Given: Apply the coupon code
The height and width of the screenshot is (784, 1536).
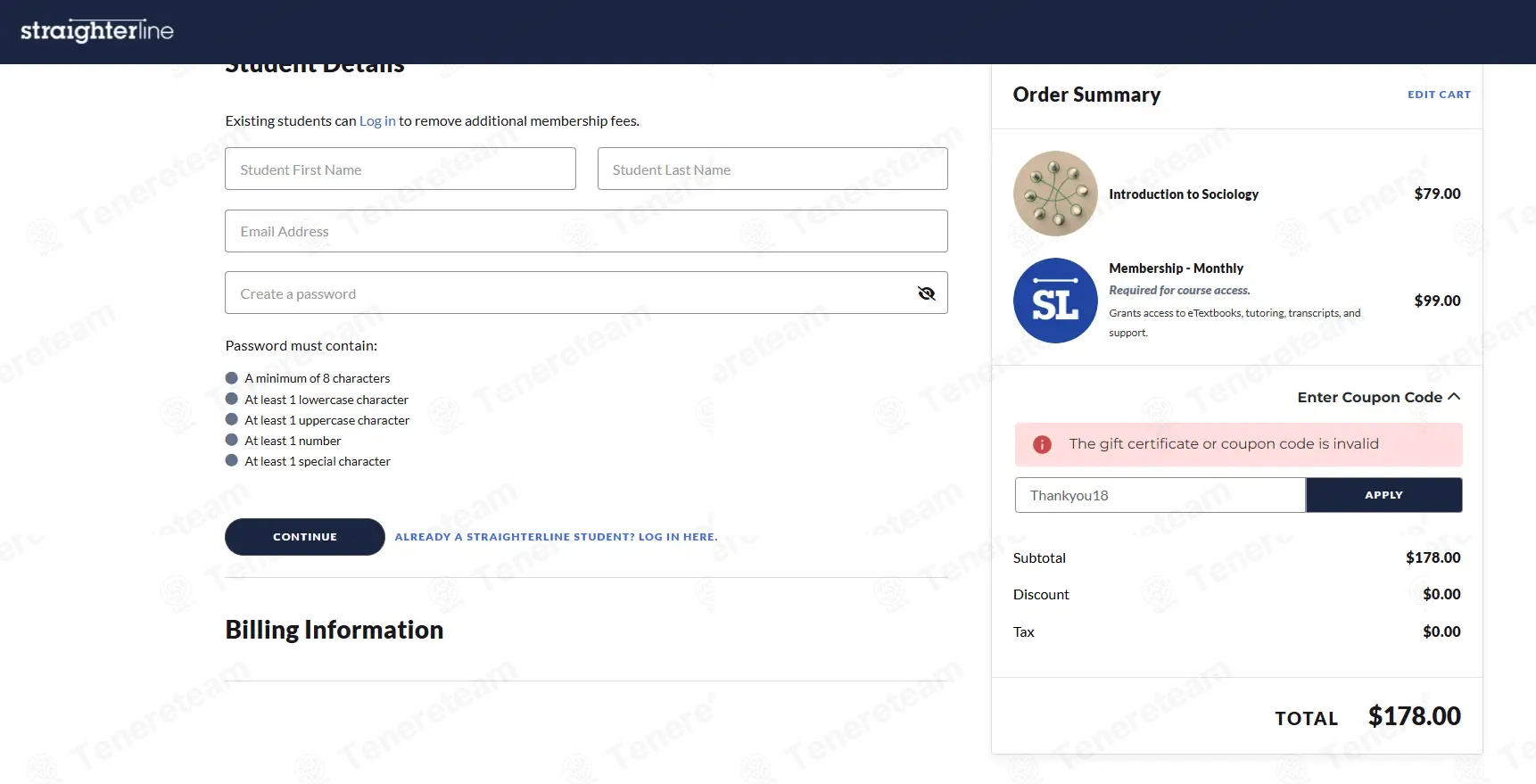Looking at the screenshot, I should 1383,495.
